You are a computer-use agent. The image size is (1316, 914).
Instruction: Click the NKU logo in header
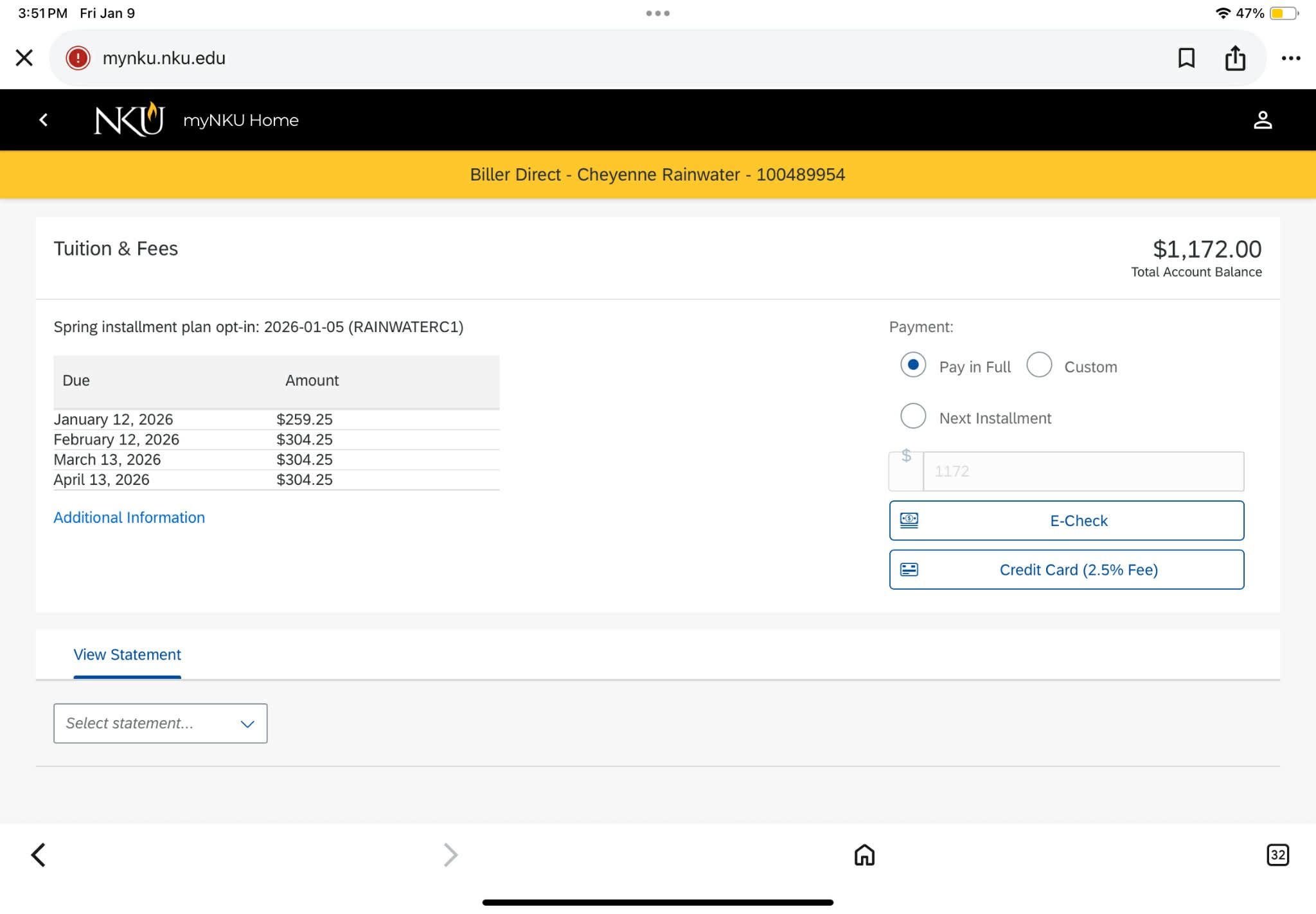(129, 119)
